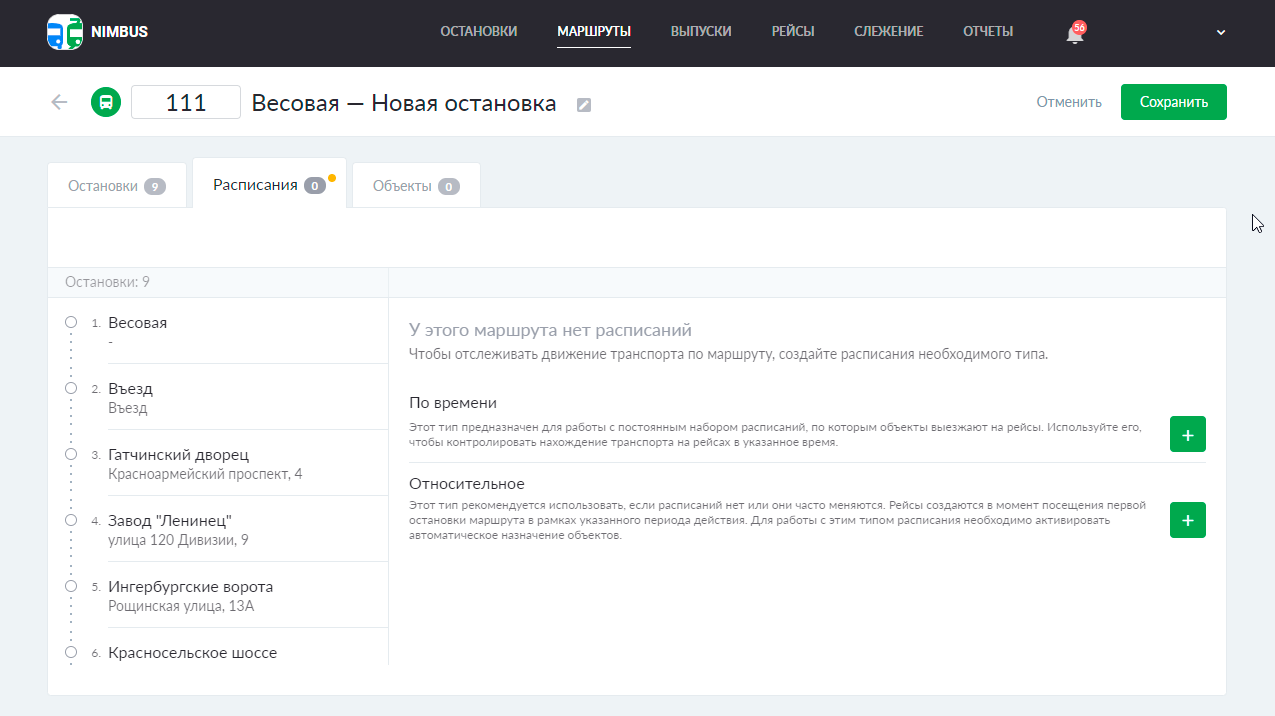Add a schedule of type 'Относительное'

coord(1187,519)
